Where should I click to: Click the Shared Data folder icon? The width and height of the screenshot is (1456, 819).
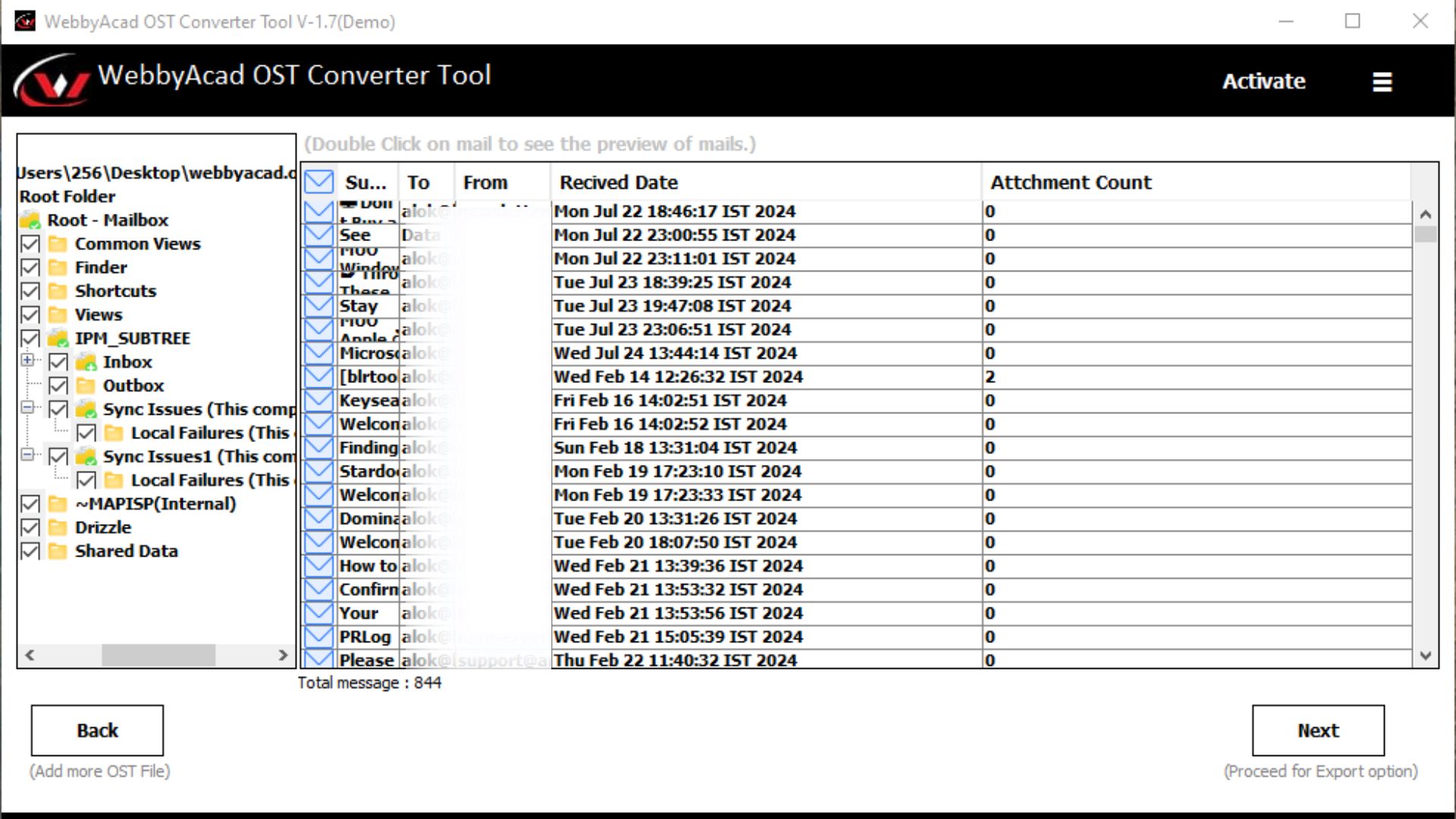tap(58, 551)
